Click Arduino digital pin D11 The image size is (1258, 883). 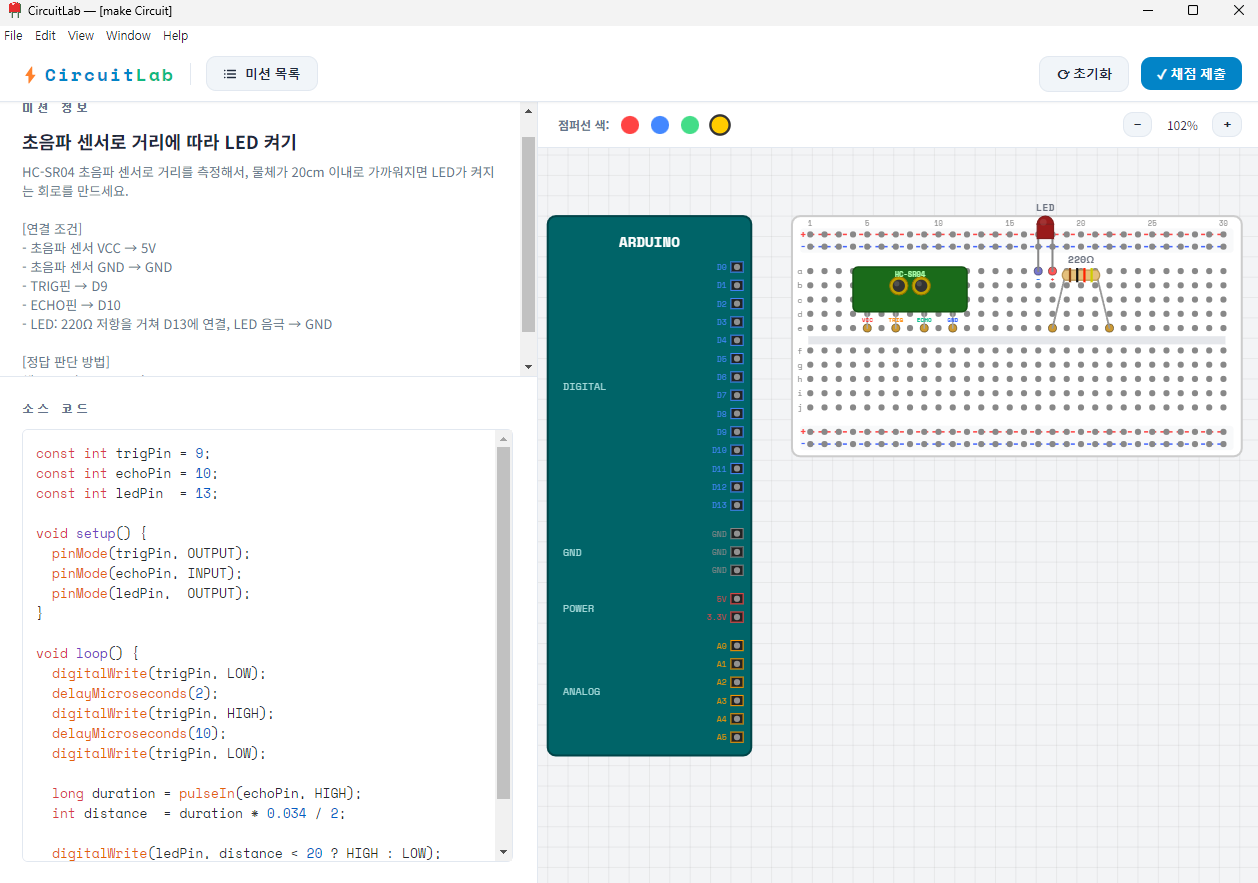(737, 468)
